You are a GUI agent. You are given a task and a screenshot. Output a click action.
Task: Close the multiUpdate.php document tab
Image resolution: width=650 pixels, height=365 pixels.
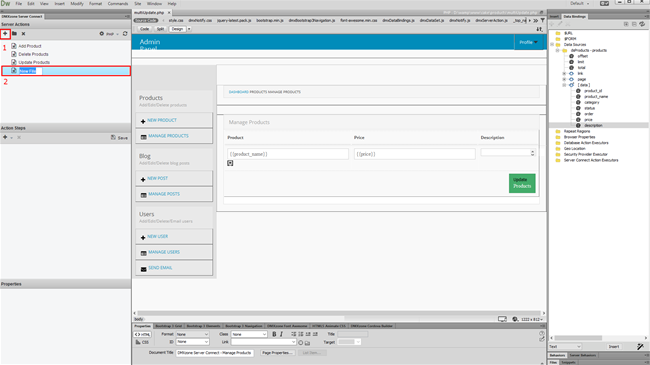(x=169, y=13)
